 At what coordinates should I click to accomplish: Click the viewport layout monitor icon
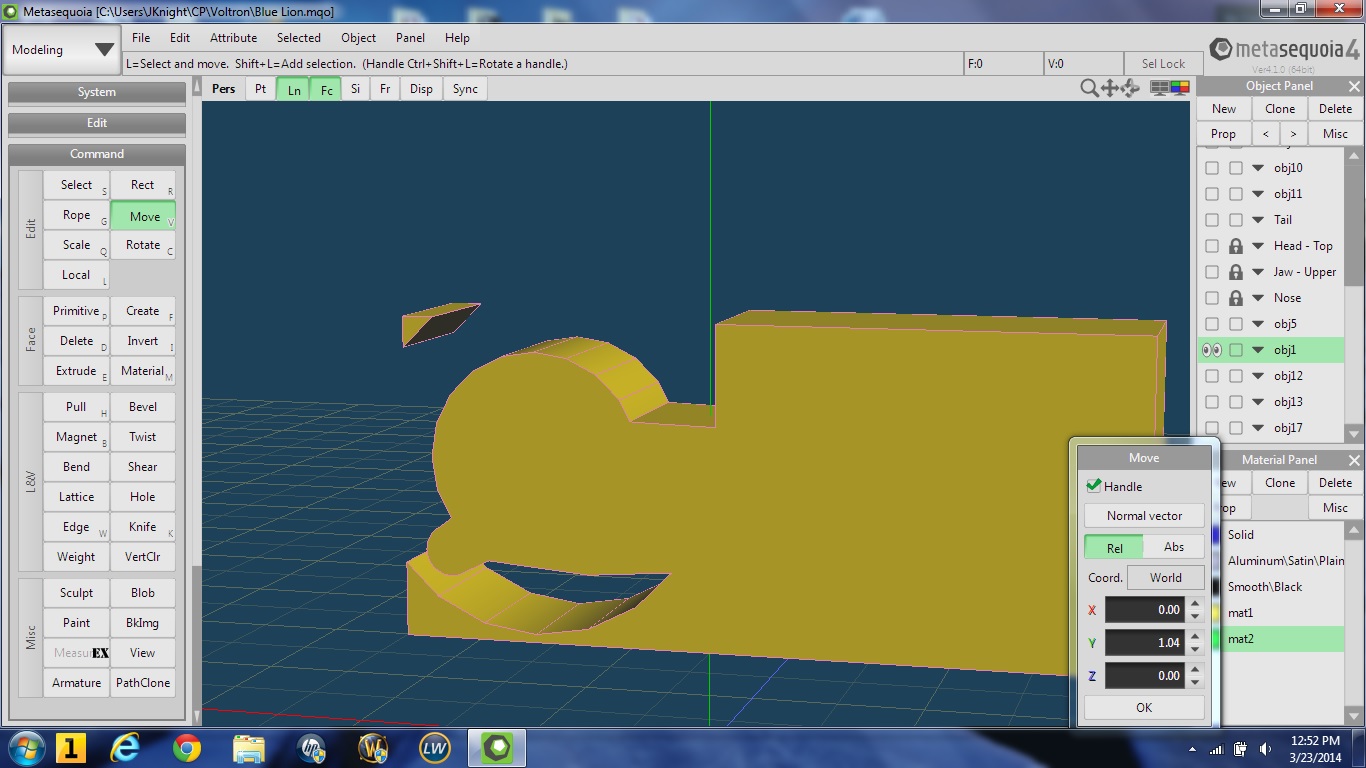pyautogui.click(x=1159, y=88)
